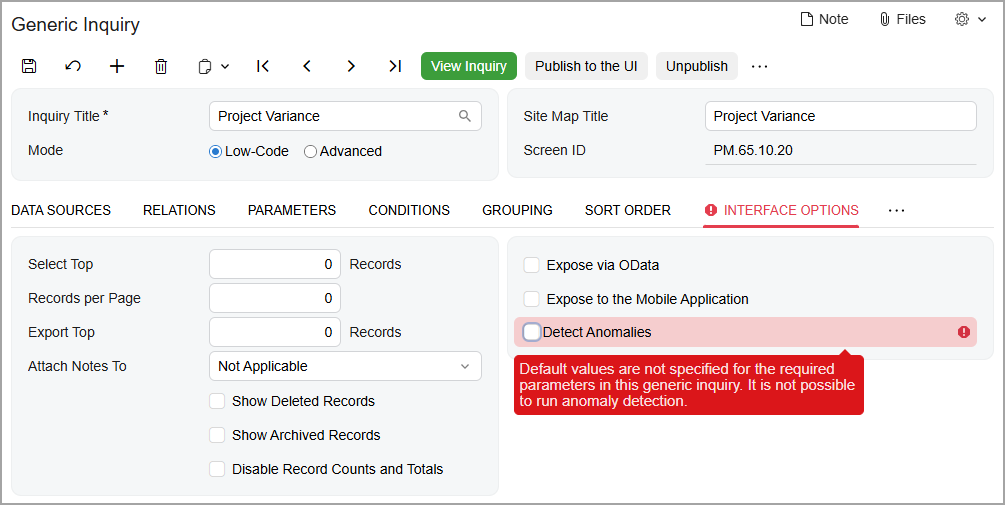Click the Inquiry Title search magnifier
This screenshot has height=505, width=1005.
pos(465,116)
